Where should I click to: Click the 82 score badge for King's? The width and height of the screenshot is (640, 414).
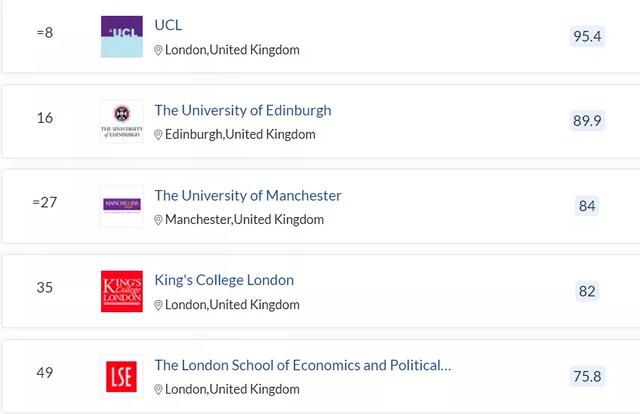(587, 291)
